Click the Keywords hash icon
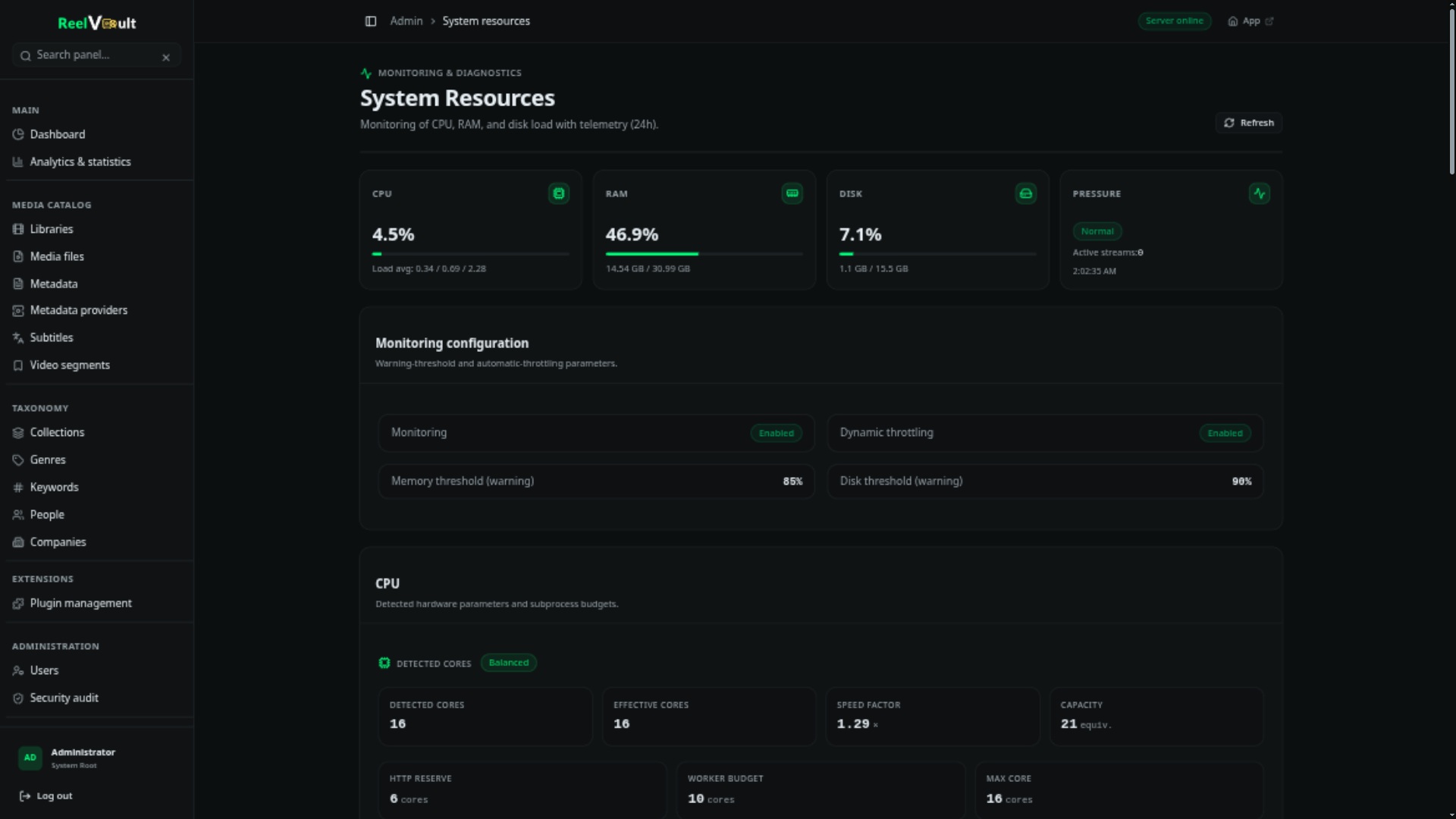This screenshot has height=819, width=1456. (x=18, y=487)
